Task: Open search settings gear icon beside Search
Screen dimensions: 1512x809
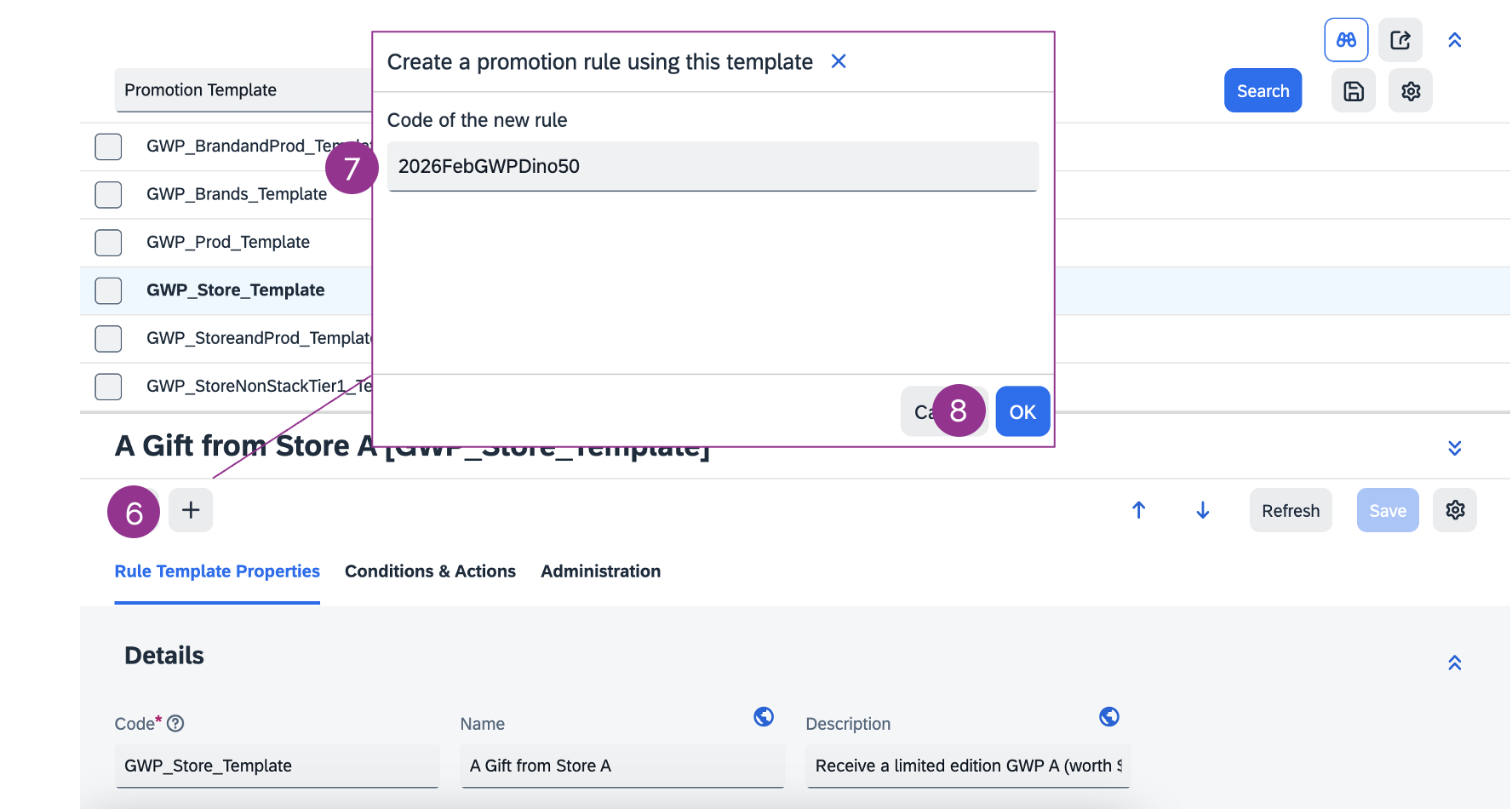Action: click(x=1411, y=91)
